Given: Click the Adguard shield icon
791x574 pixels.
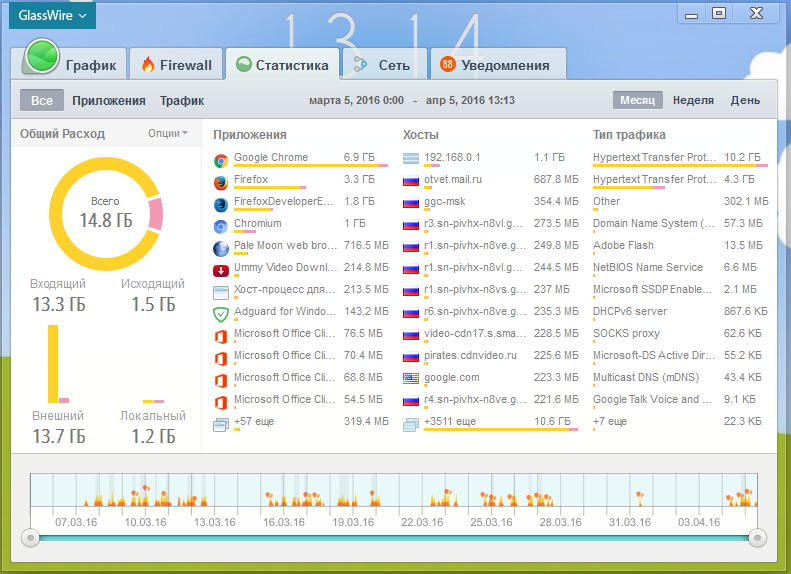Looking at the screenshot, I should click(x=220, y=315).
